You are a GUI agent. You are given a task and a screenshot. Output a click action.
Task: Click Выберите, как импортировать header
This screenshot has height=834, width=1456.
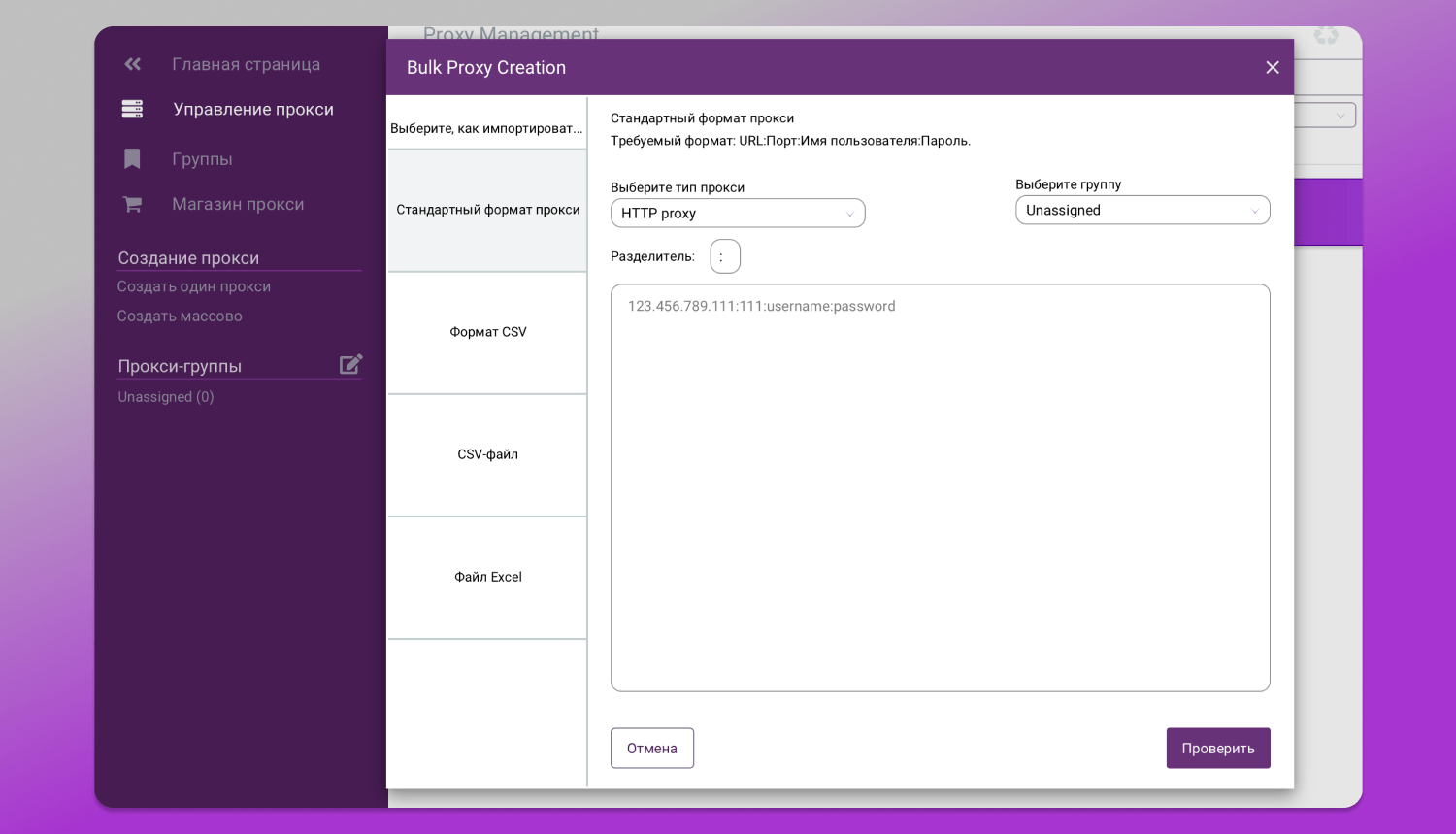pos(486,128)
